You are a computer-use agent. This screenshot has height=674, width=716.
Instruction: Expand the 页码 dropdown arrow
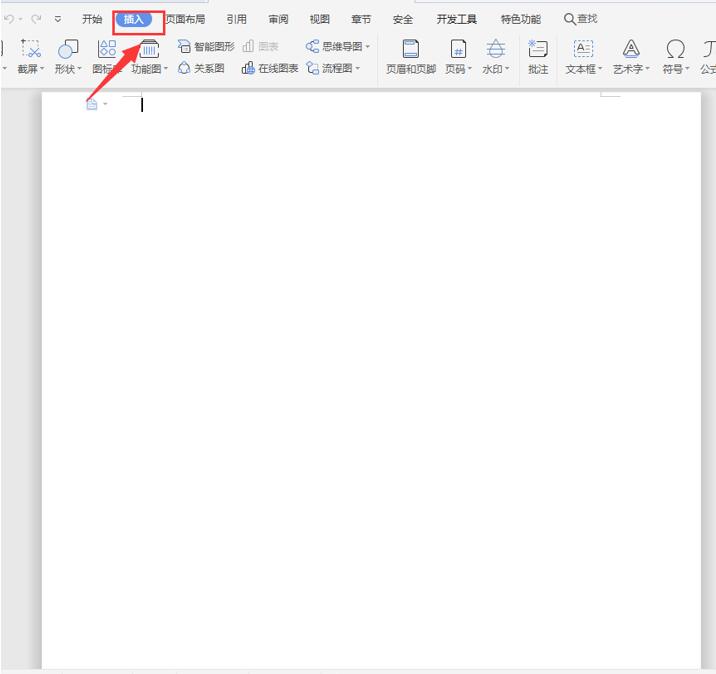pos(470,69)
